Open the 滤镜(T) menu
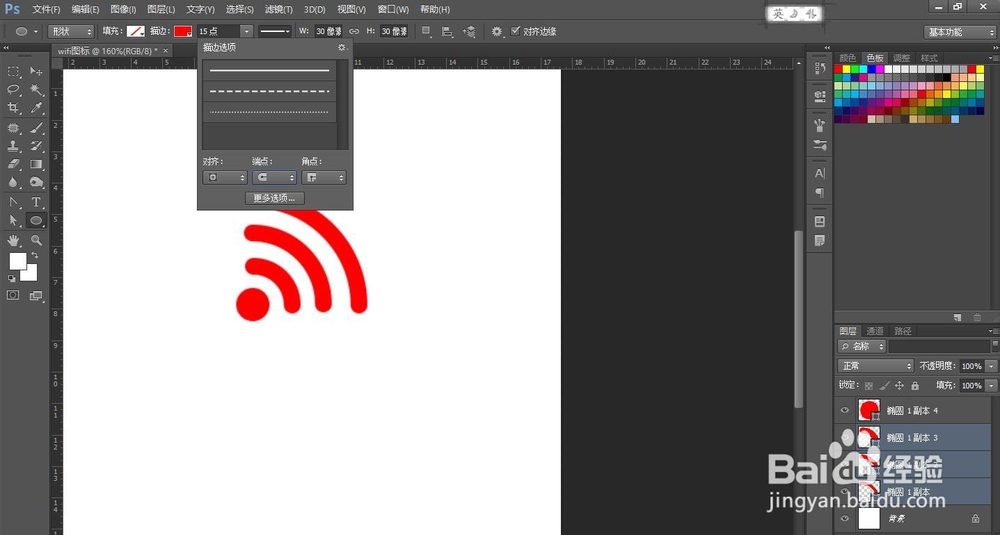 coord(279,10)
